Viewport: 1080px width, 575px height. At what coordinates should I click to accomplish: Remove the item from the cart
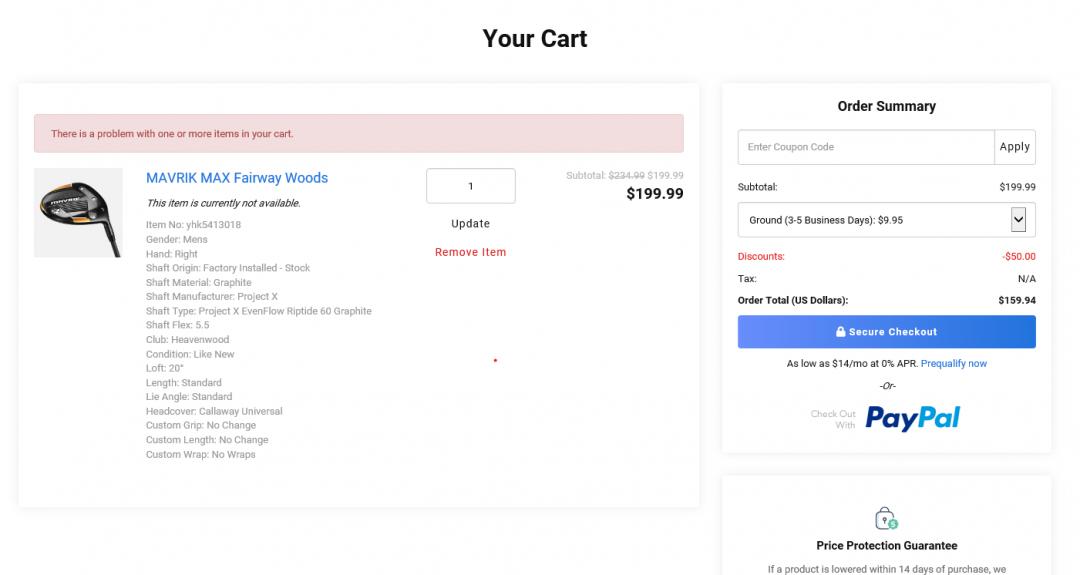470,252
